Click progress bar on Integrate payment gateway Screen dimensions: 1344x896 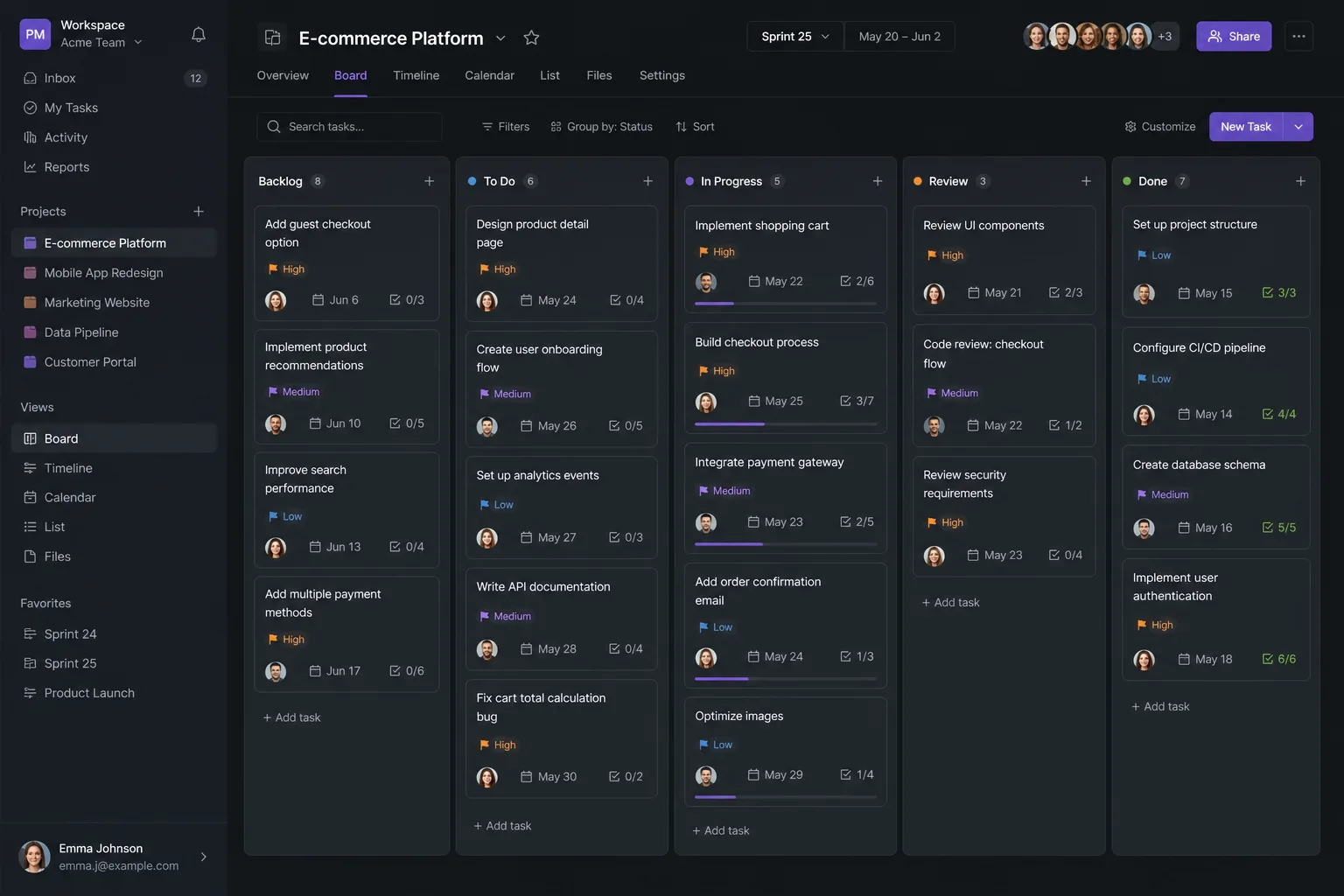point(786,544)
